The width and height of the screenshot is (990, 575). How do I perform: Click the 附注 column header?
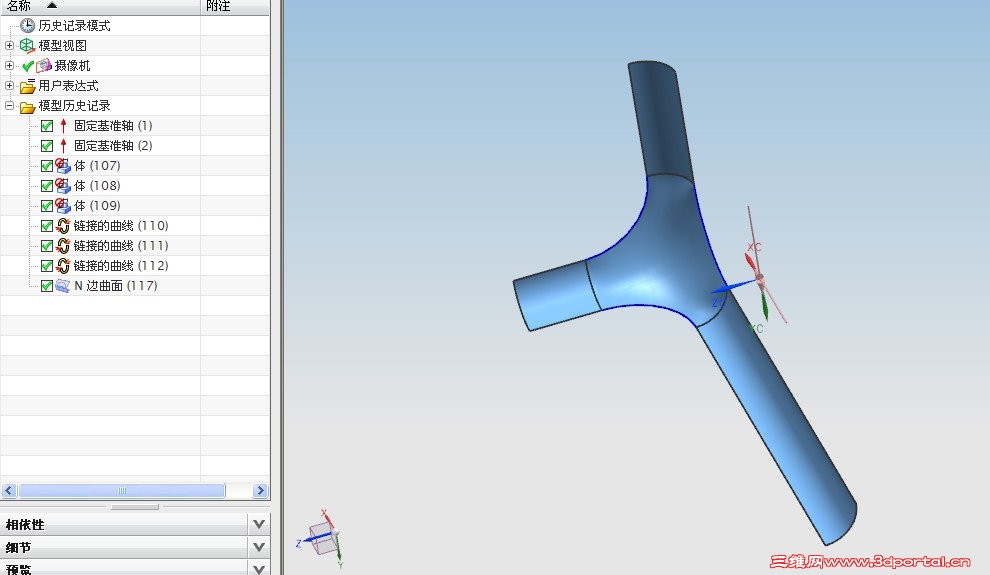point(236,6)
